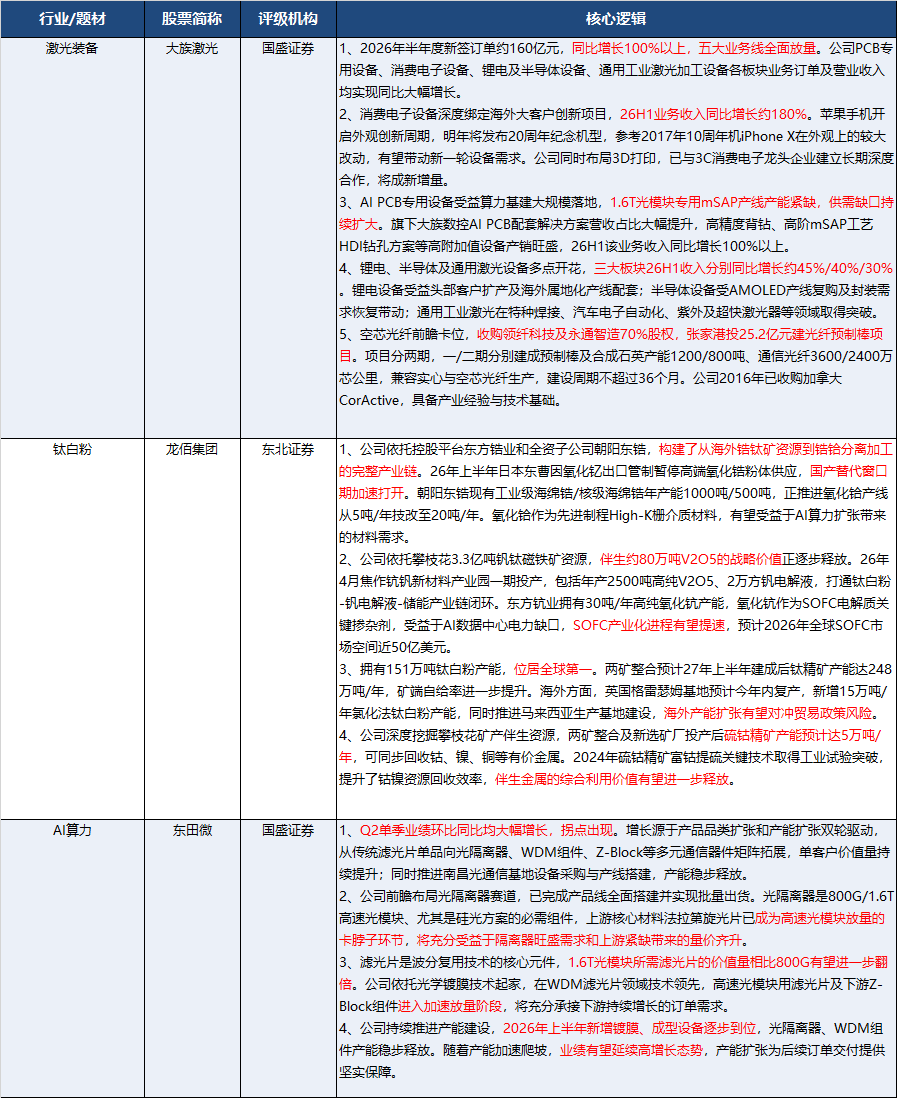Click the line starting 3、拥有151万吨钛白粉产能
Viewport: 897px width, 1098px height.
pos(616,670)
